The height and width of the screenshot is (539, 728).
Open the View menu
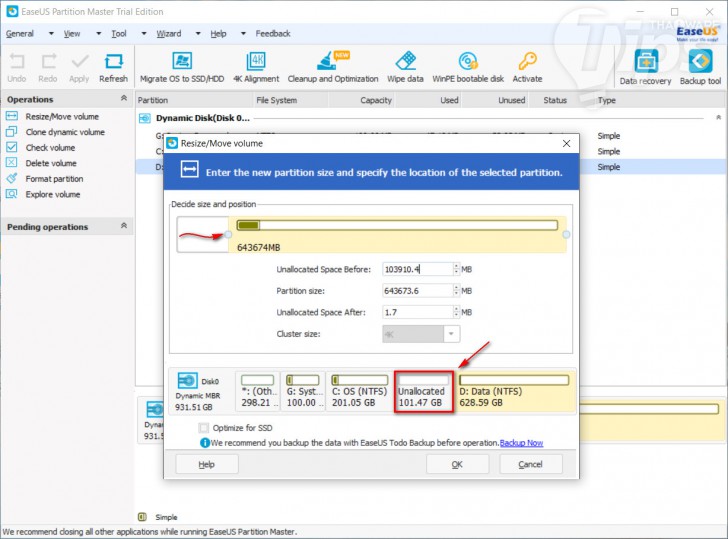72,33
